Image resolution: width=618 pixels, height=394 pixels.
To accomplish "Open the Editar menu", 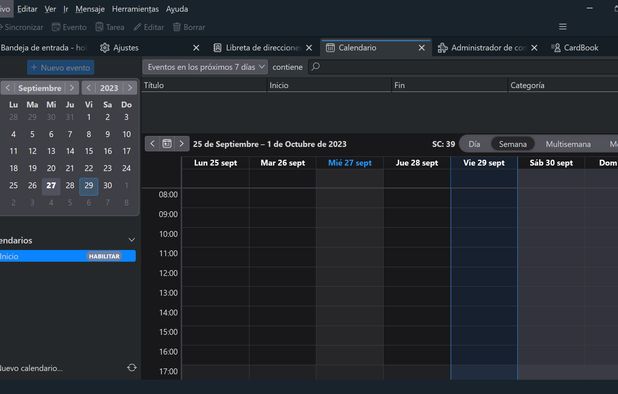I will click(27, 9).
